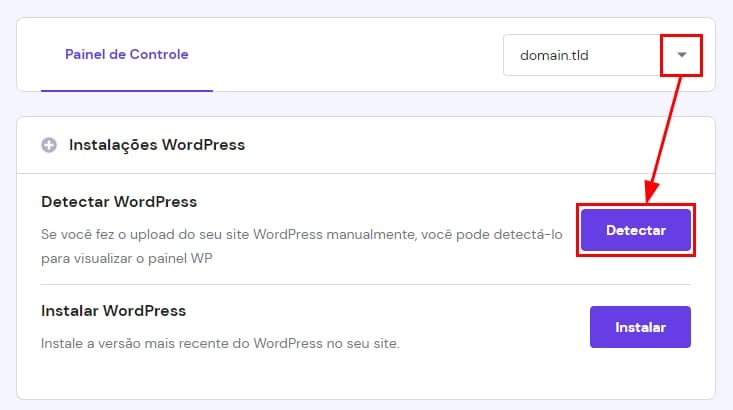Click the Detectar button

click(x=636, y=230)
